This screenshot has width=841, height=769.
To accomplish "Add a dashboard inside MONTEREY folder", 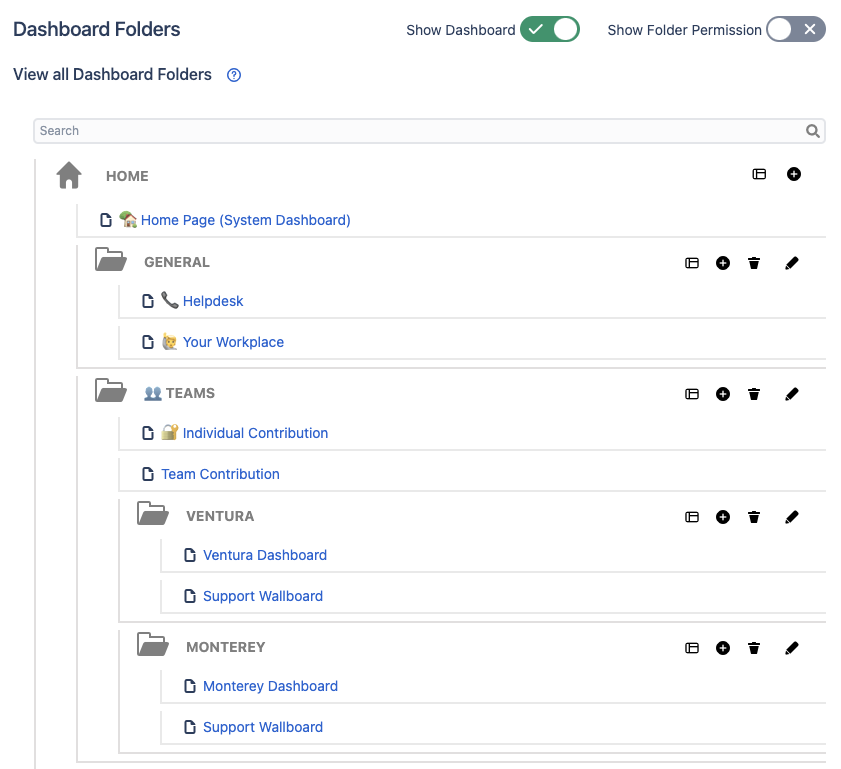I will click(723, 648).
